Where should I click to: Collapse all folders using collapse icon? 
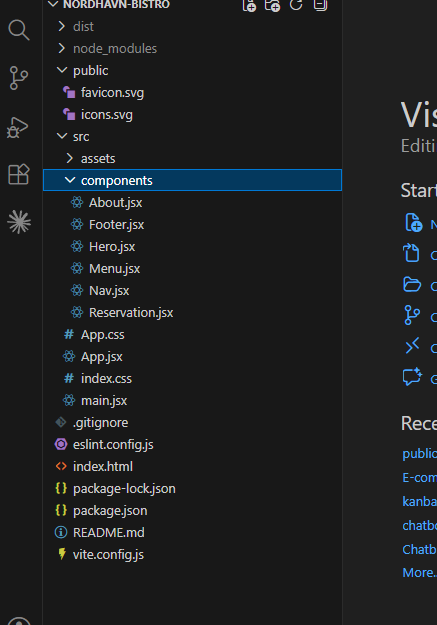[321, 5]
